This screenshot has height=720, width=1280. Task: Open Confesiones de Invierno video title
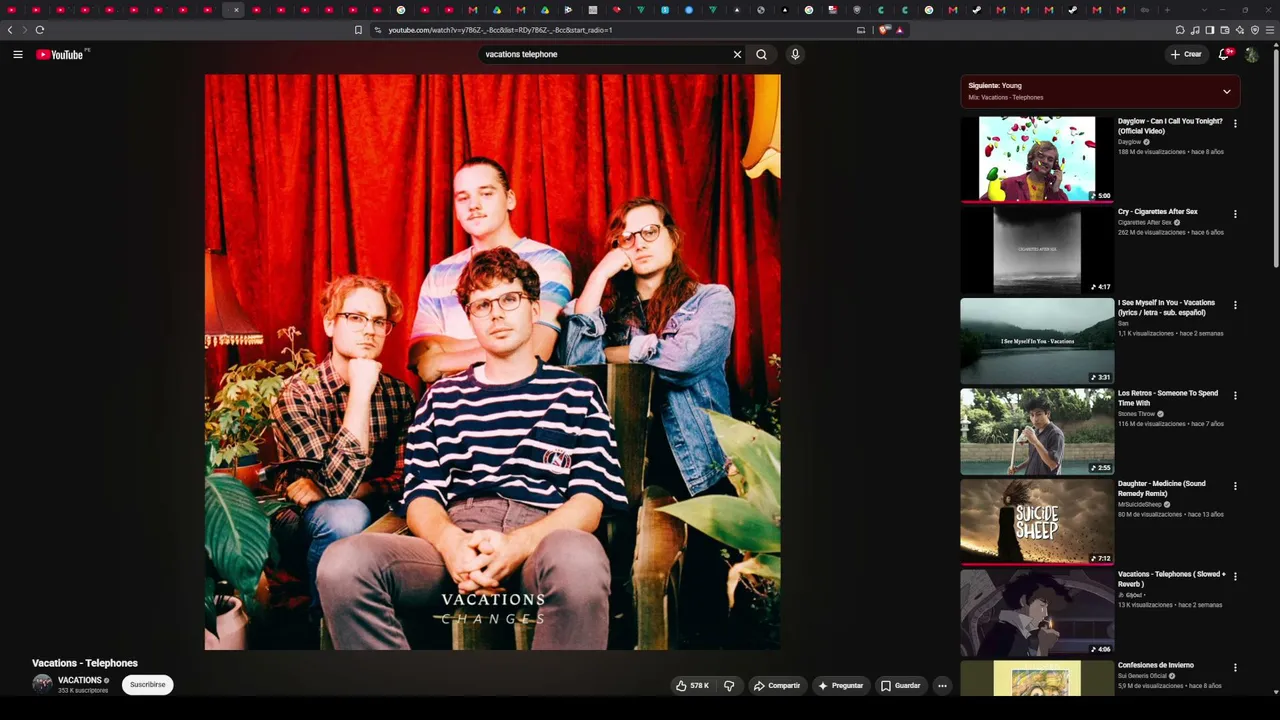click(x=1156, y=665)
